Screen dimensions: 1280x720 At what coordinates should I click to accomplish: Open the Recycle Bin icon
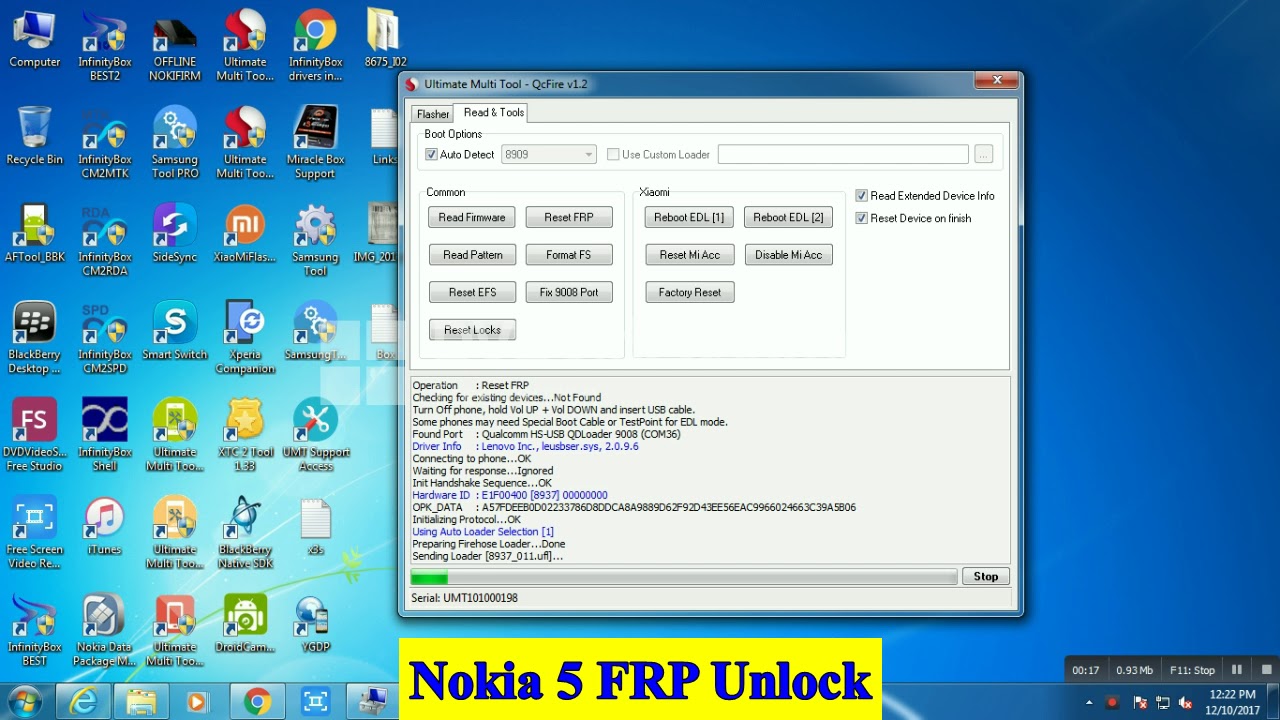tap(35, 136)
